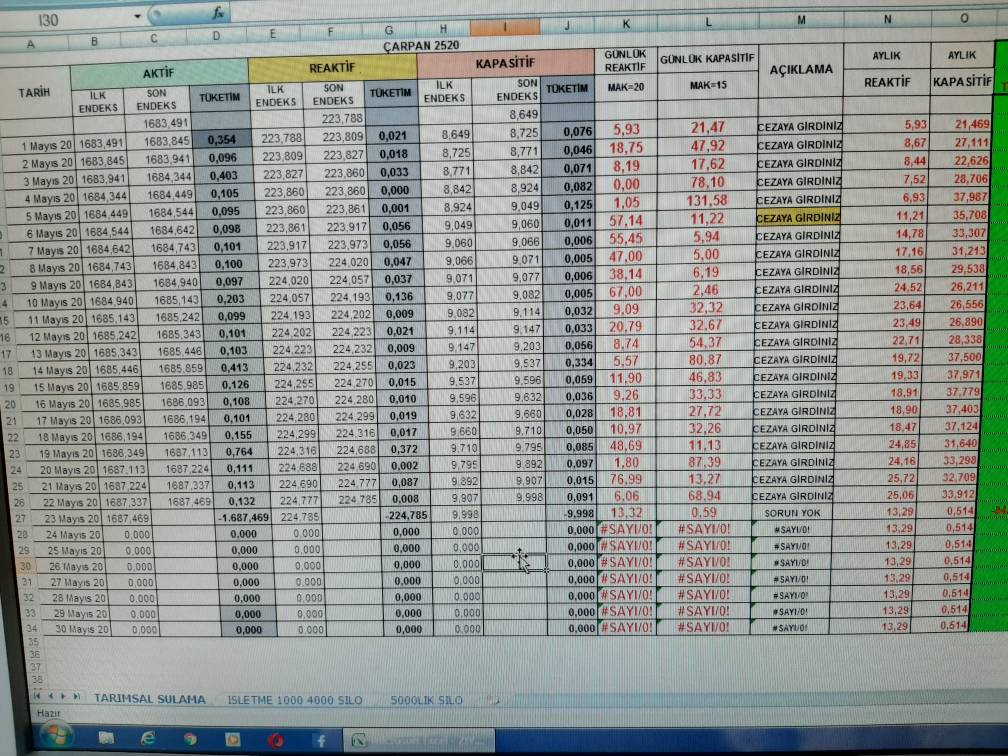Select the yellow-highlighted CEZAYA GİRDİNİZ cell
This screenshot has width=1008, height=756.
[798, 218]
